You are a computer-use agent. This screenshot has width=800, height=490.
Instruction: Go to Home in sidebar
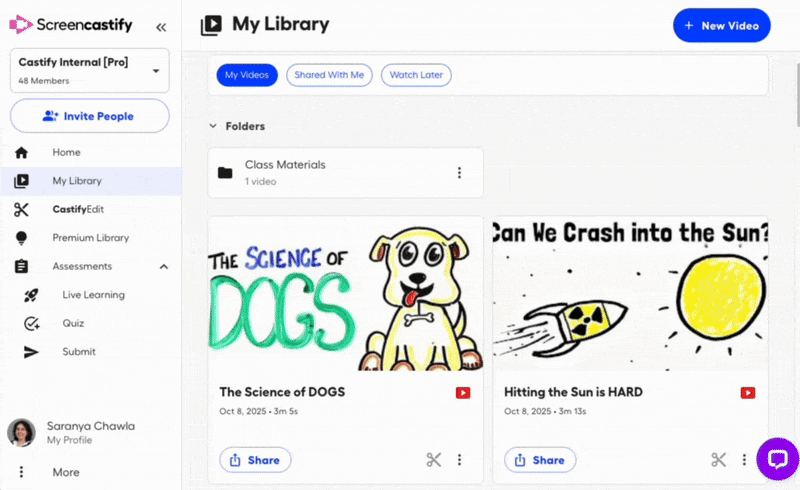click(x=66, y=152)
